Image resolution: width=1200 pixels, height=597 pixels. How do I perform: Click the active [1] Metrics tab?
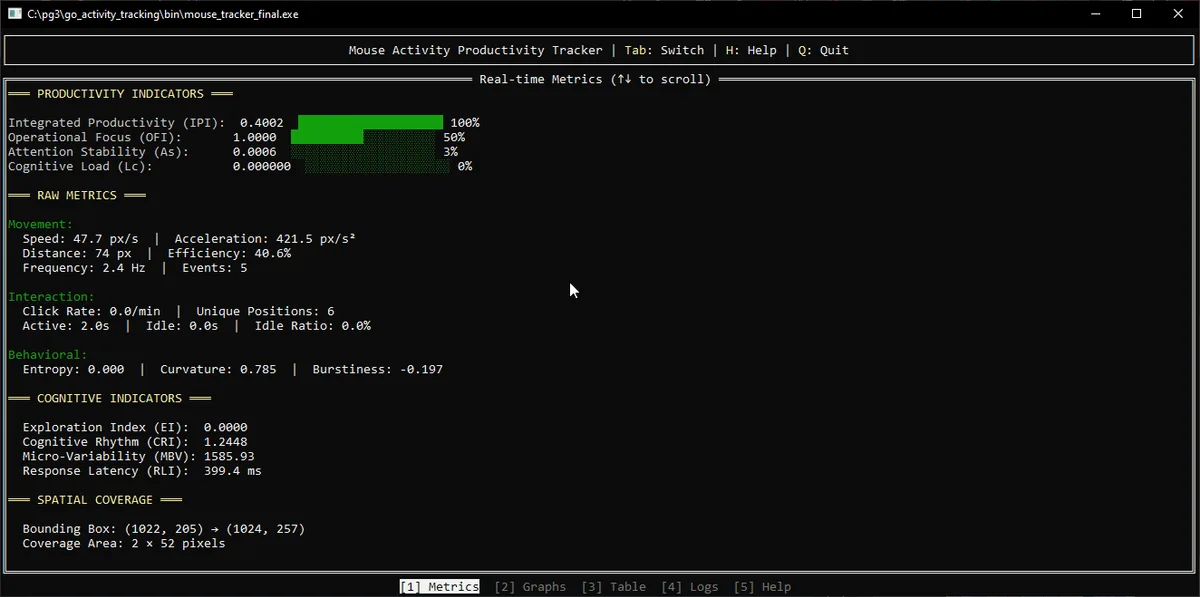(440, 587)
